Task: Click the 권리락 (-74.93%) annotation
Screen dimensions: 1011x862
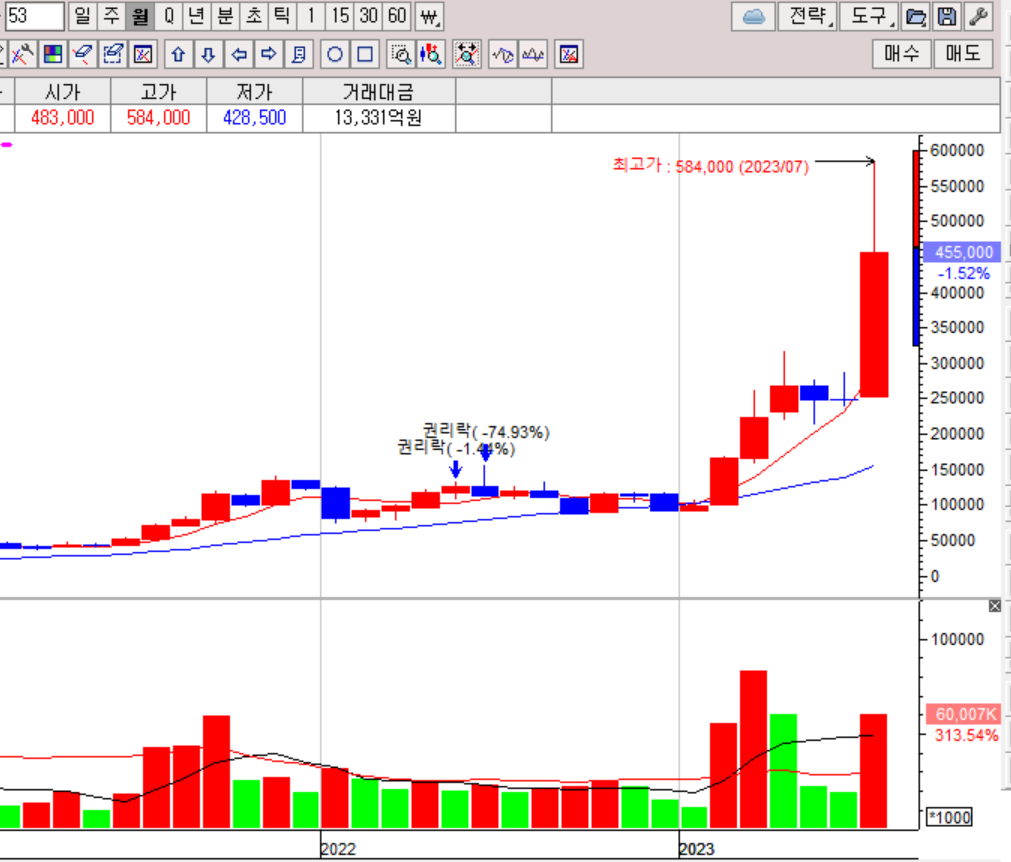Action: coord(486,431)
